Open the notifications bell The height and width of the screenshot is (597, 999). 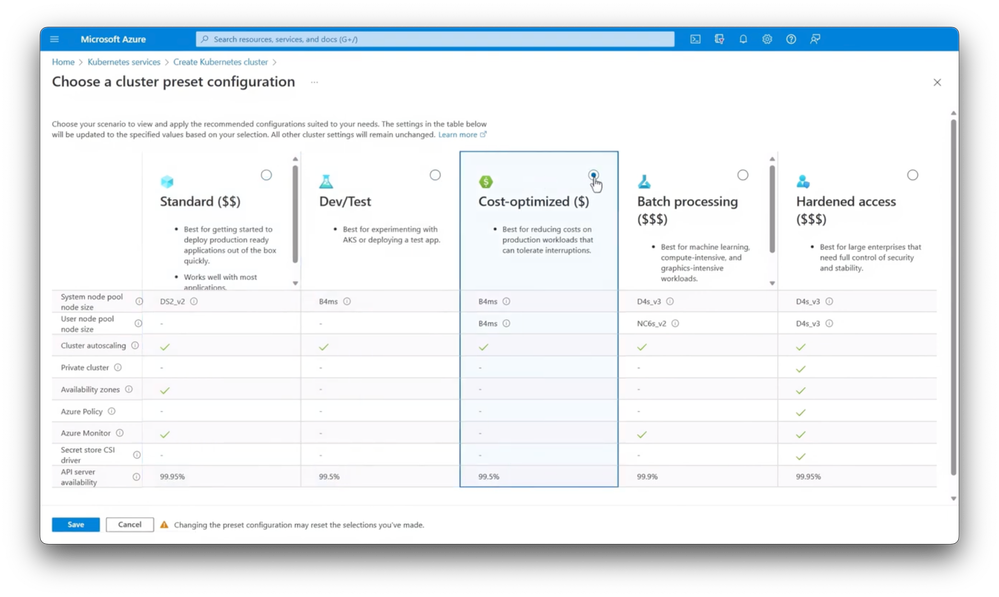[x=743, y=39]
